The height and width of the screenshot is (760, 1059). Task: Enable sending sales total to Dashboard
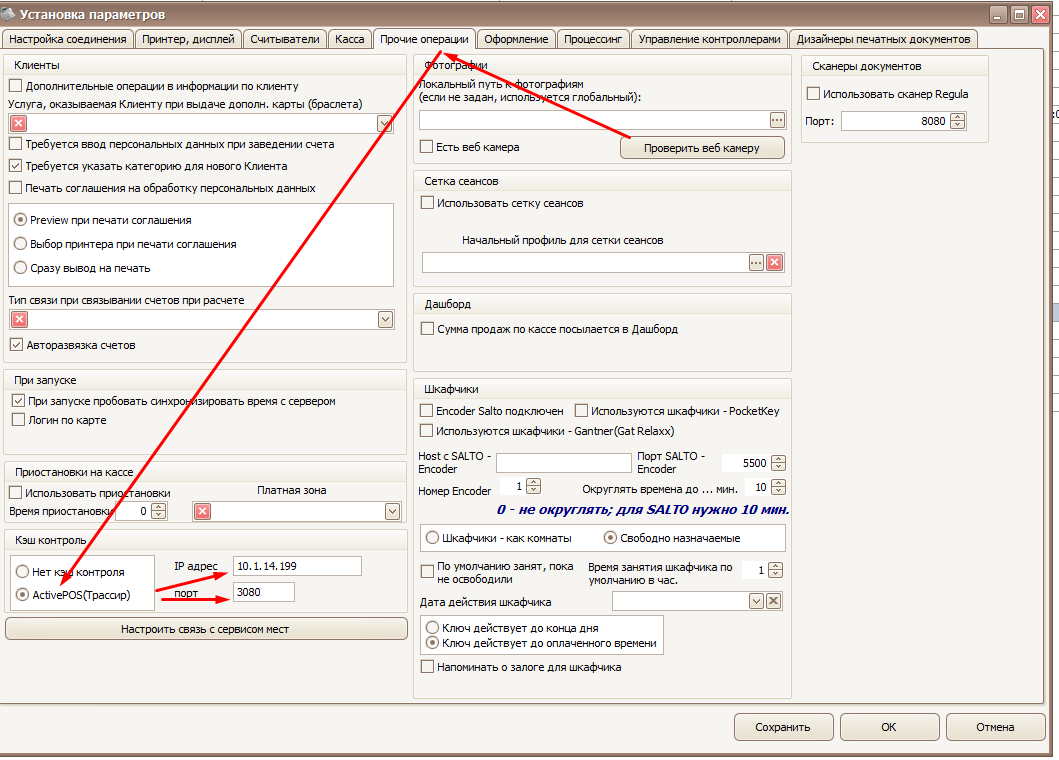click(x=427, y=329)
